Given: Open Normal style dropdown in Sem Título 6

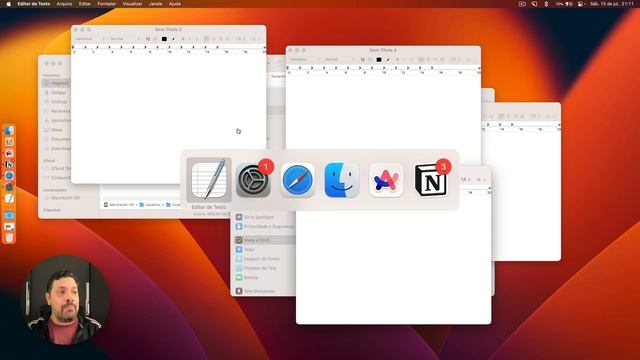Looking at the screenshot, I should 339,60.
